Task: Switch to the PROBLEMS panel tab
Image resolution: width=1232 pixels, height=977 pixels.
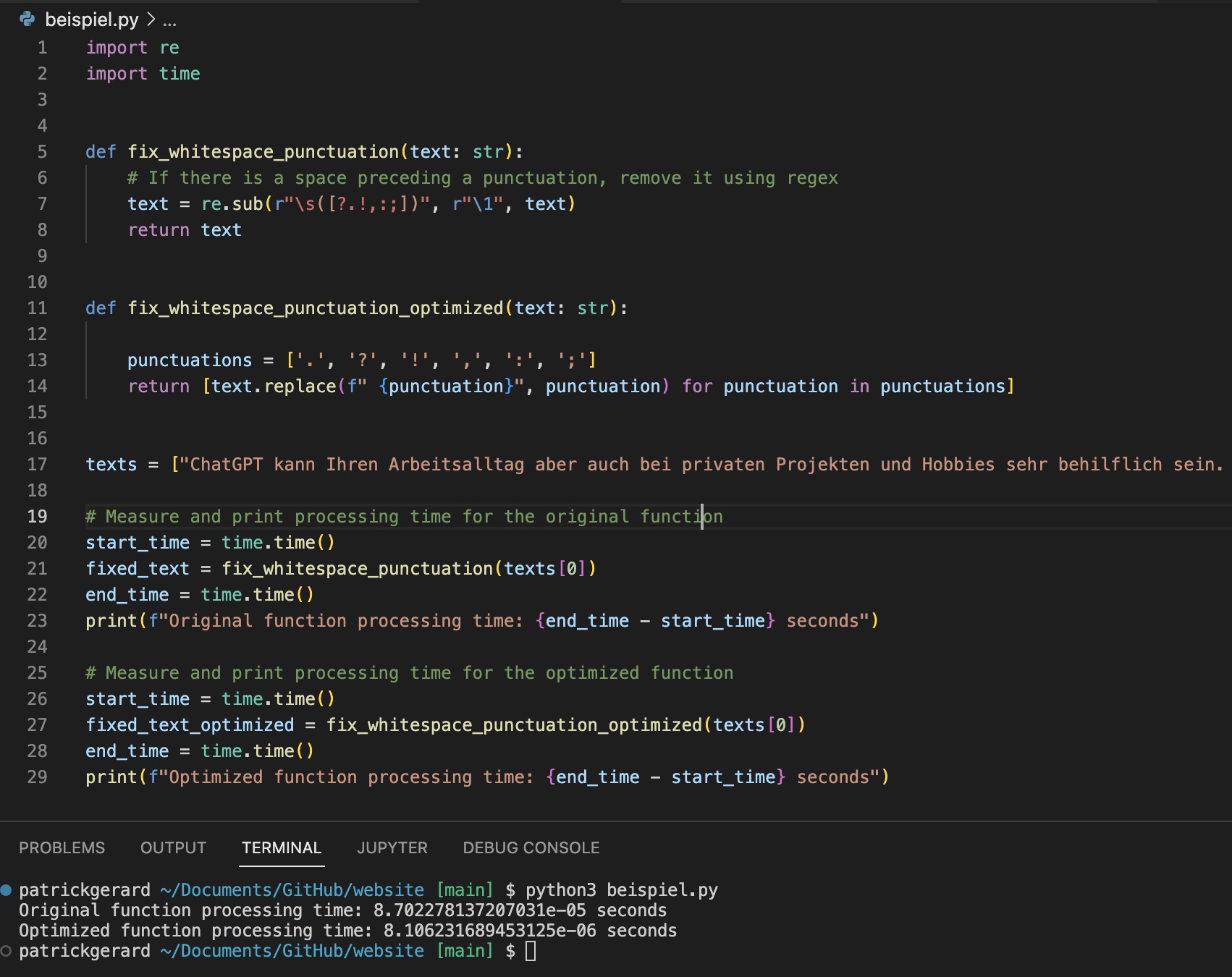Action: tap(62, 847)
